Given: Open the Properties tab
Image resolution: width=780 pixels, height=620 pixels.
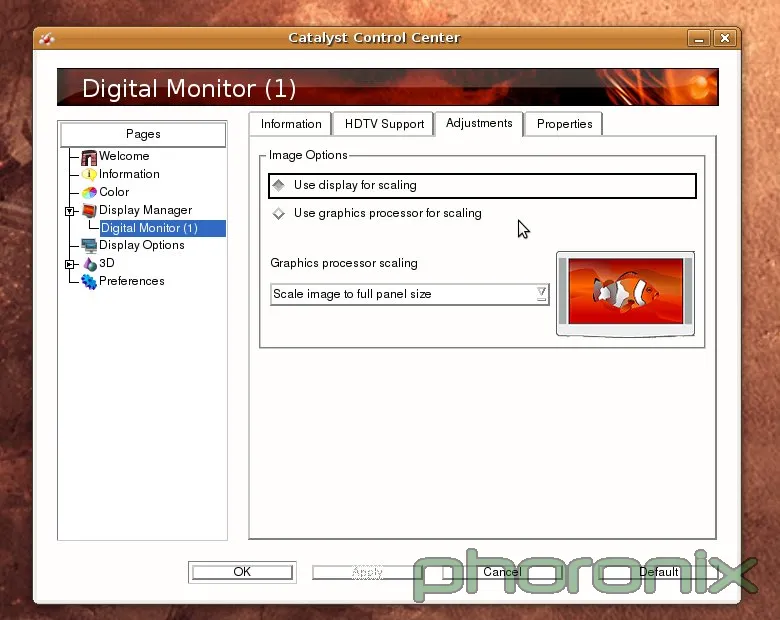Looking at the screenshot, I should coord(564,124).
